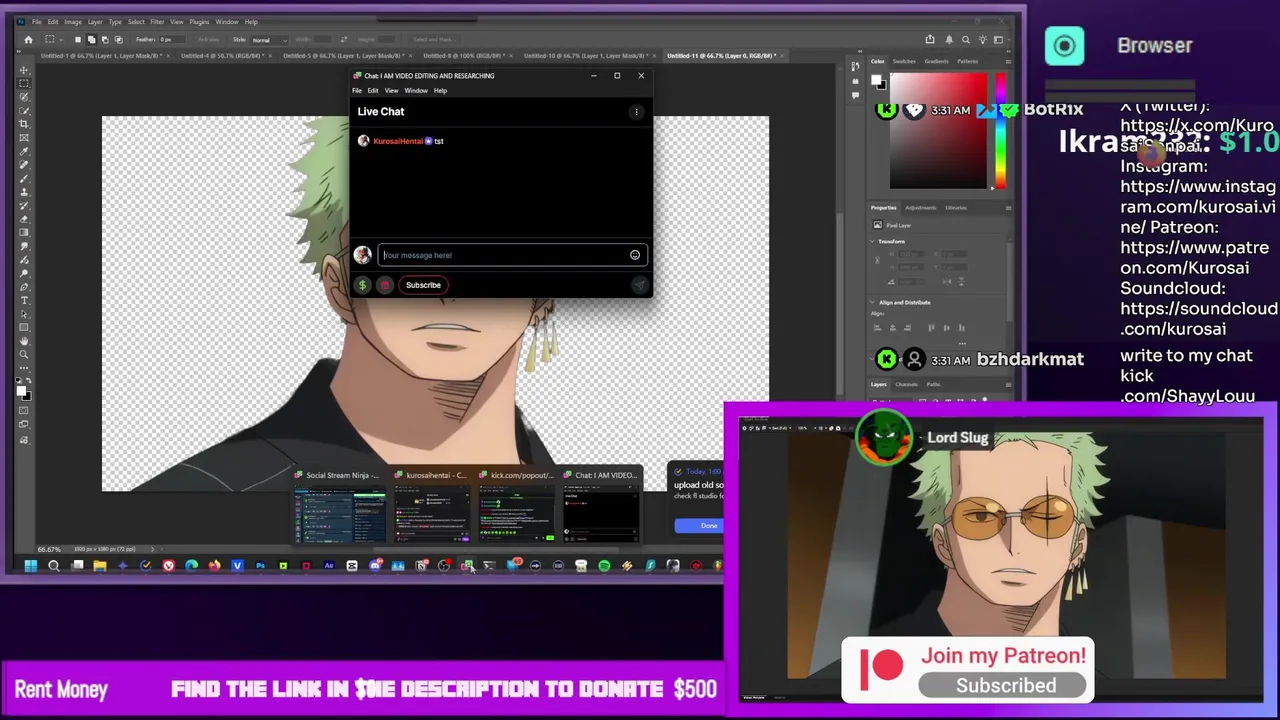Pick a color in the color field
This screenshot has width=1280, height=720.
click(938, 130)
